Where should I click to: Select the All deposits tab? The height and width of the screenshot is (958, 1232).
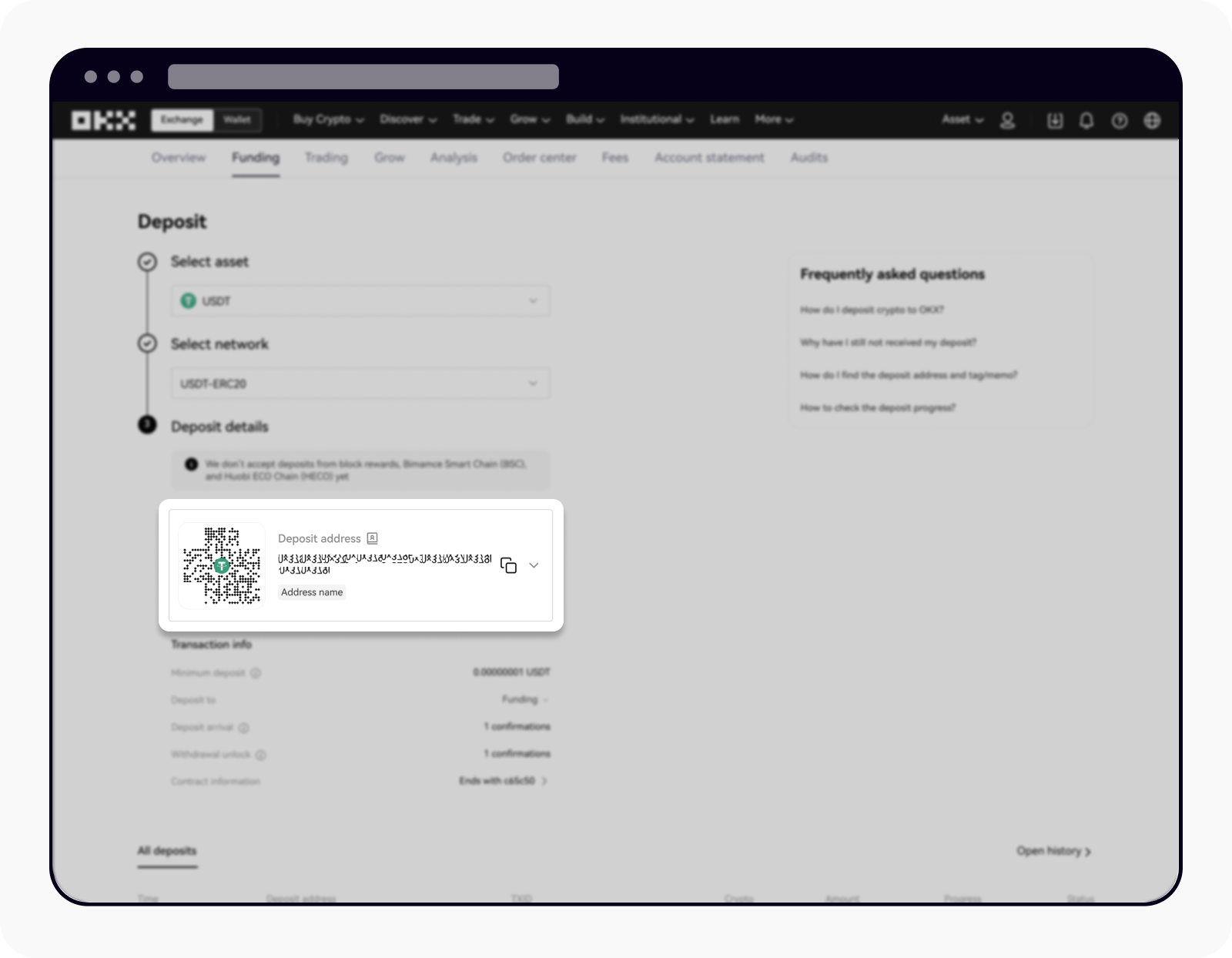167,851
